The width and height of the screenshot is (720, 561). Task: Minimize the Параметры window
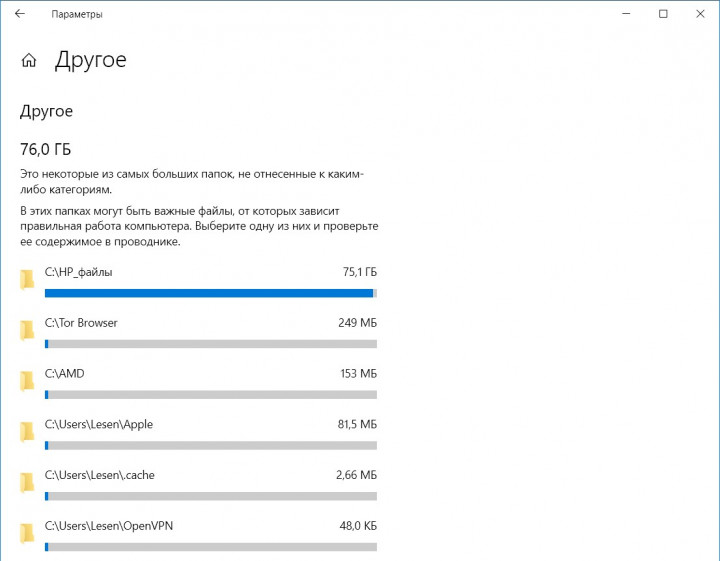(626, 14)
